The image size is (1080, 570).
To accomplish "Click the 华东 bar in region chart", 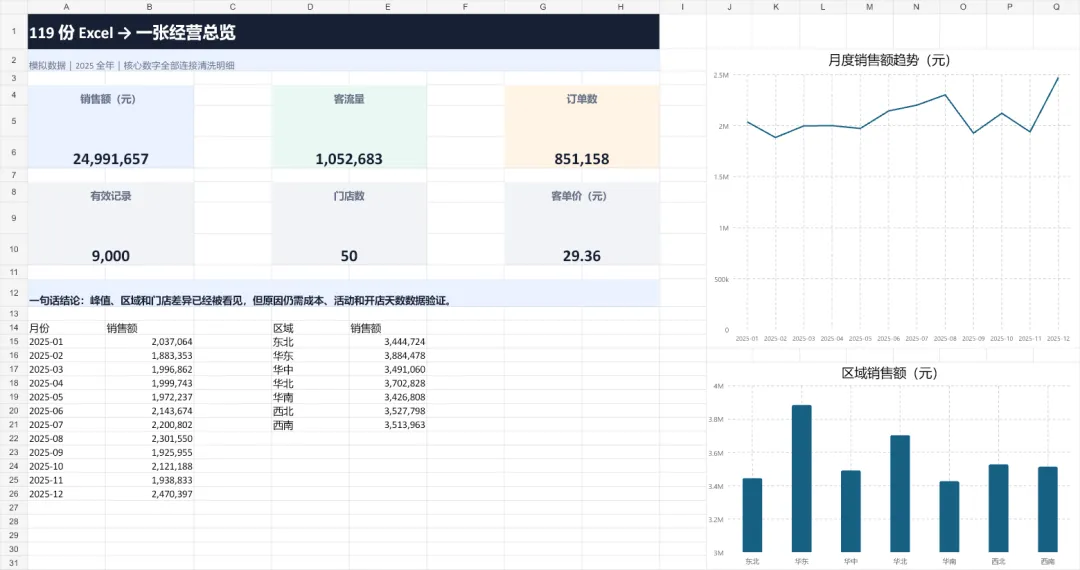I will (x=802, y=478).
